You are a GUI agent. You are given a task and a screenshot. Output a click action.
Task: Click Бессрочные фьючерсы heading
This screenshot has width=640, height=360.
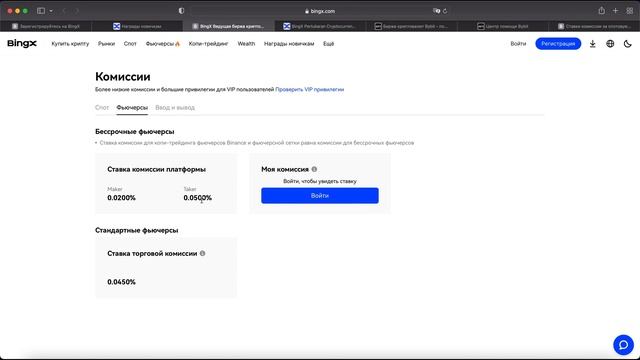click(135, 131)
